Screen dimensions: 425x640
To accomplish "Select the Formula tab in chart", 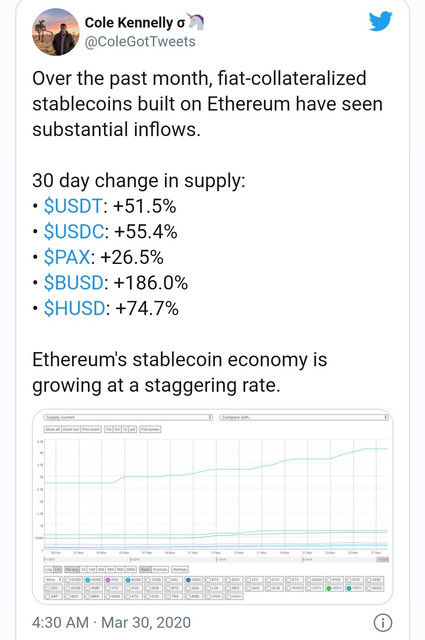I will (x=160, y=569).
